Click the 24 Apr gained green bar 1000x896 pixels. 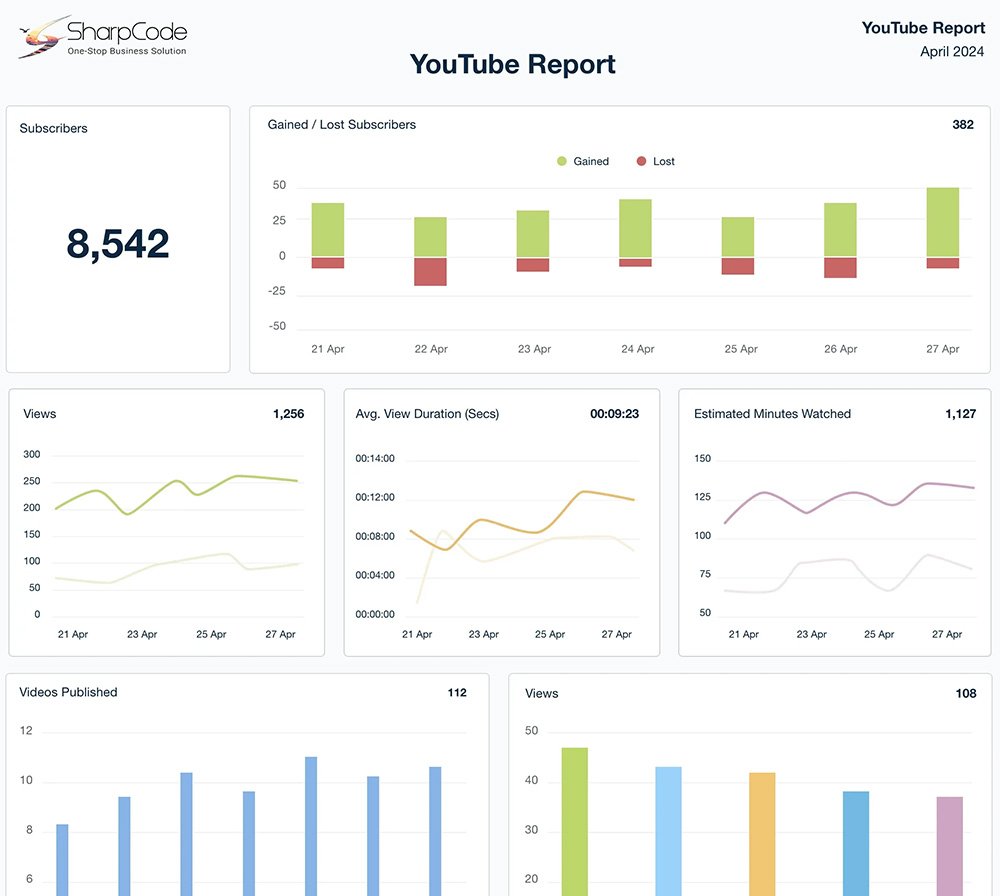point(635,229)
